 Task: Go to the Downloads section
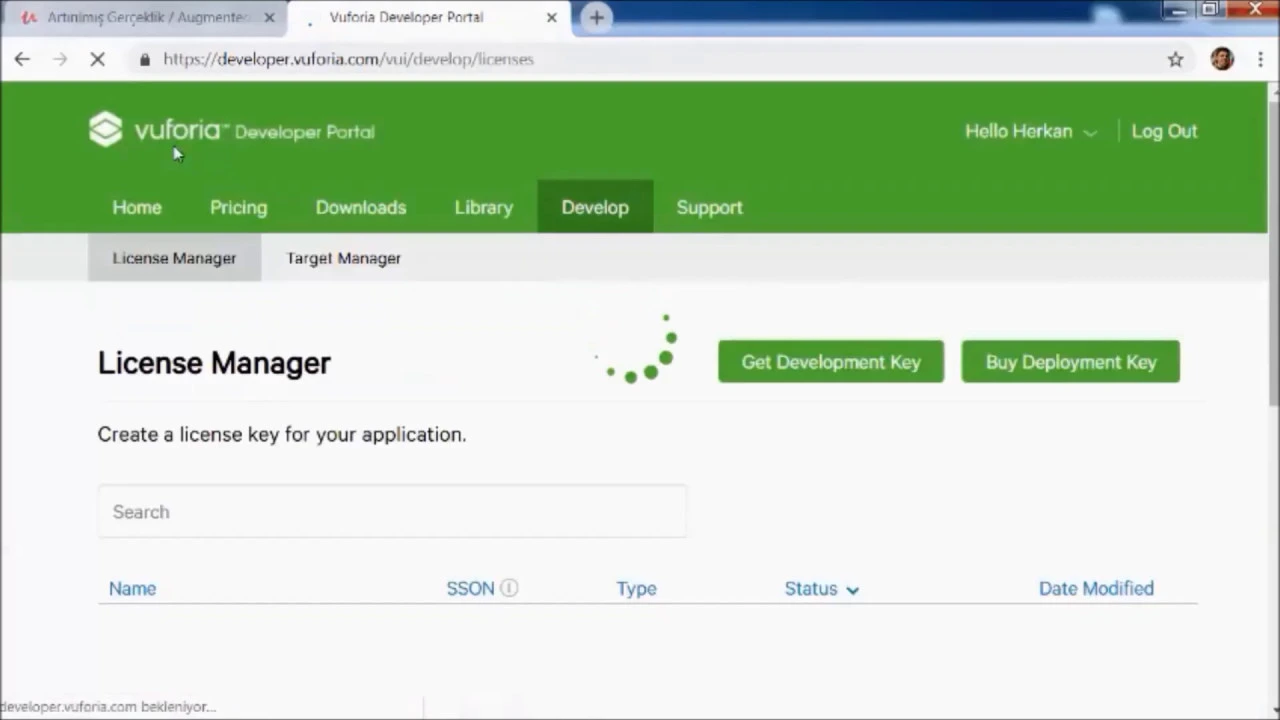[x=361, y=207]
